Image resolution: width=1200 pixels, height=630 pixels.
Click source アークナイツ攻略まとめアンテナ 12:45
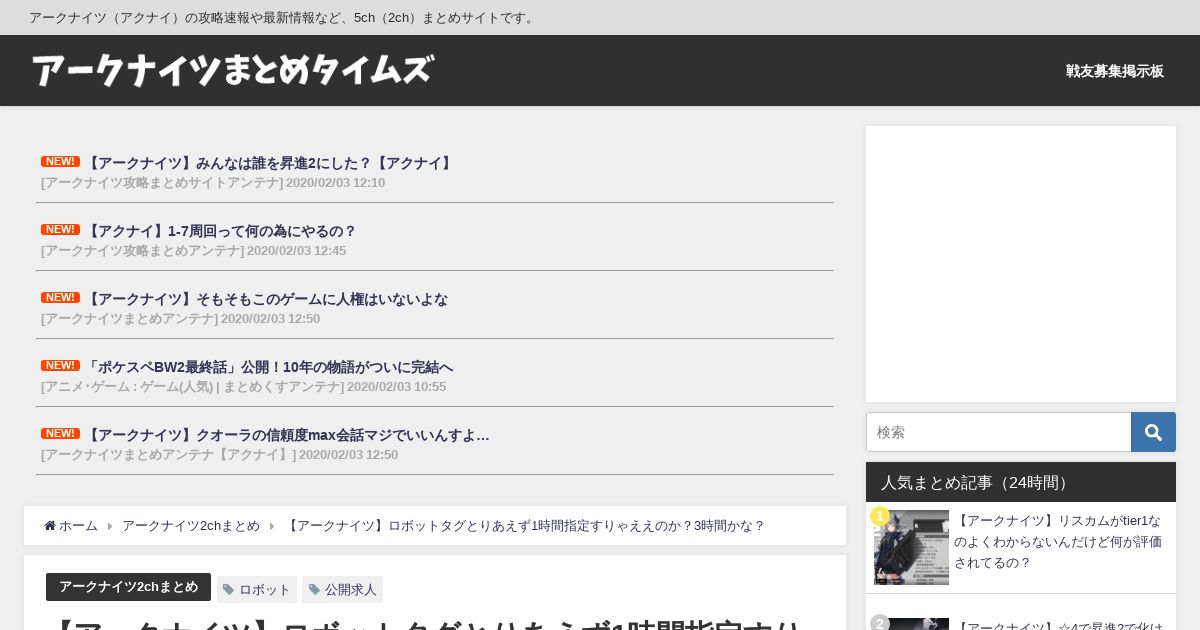[193, 251]
